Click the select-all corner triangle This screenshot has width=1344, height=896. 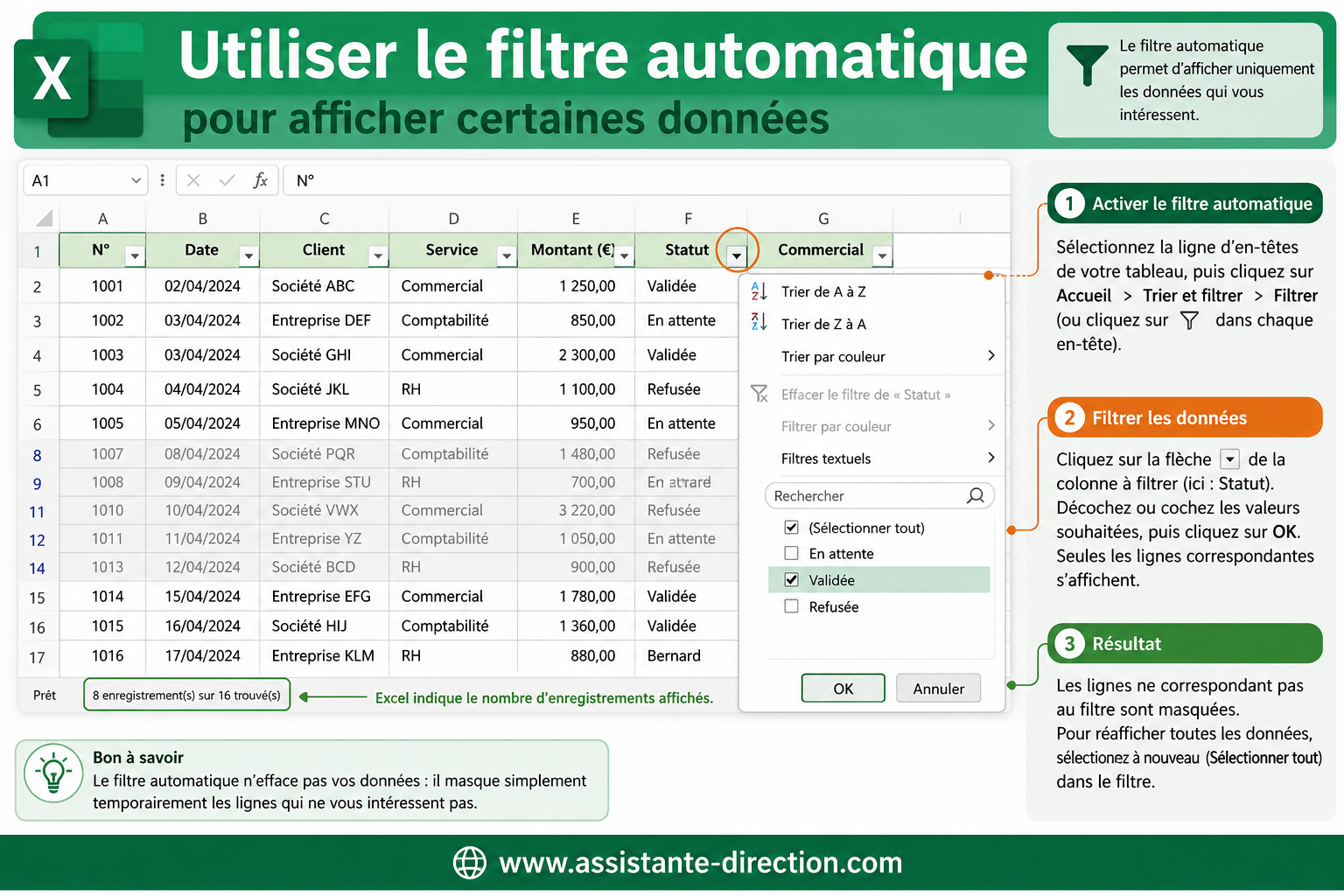click(x=44, y=218)
